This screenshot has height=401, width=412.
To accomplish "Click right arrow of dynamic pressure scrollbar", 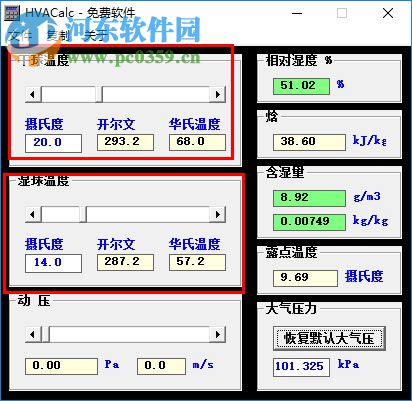I will tap(218, 334).
